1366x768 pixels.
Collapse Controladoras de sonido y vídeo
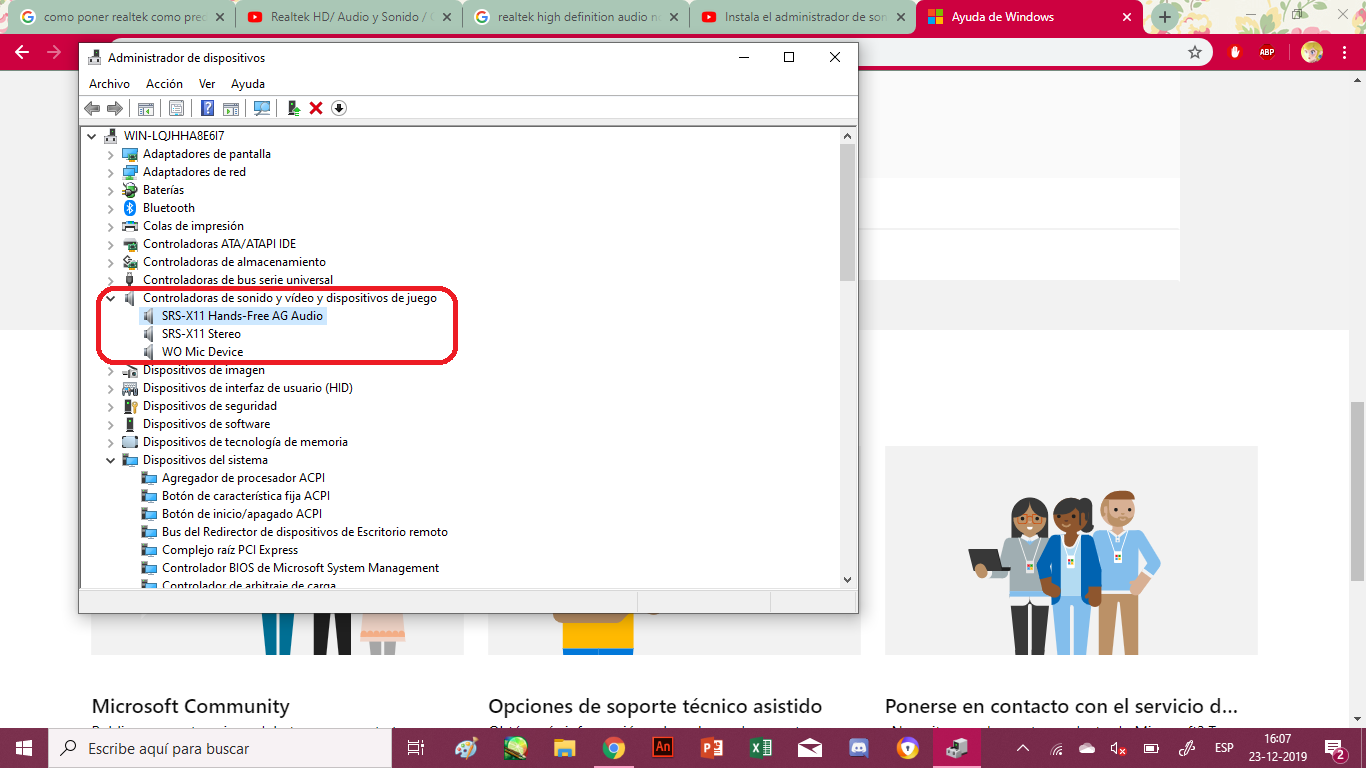111,298
